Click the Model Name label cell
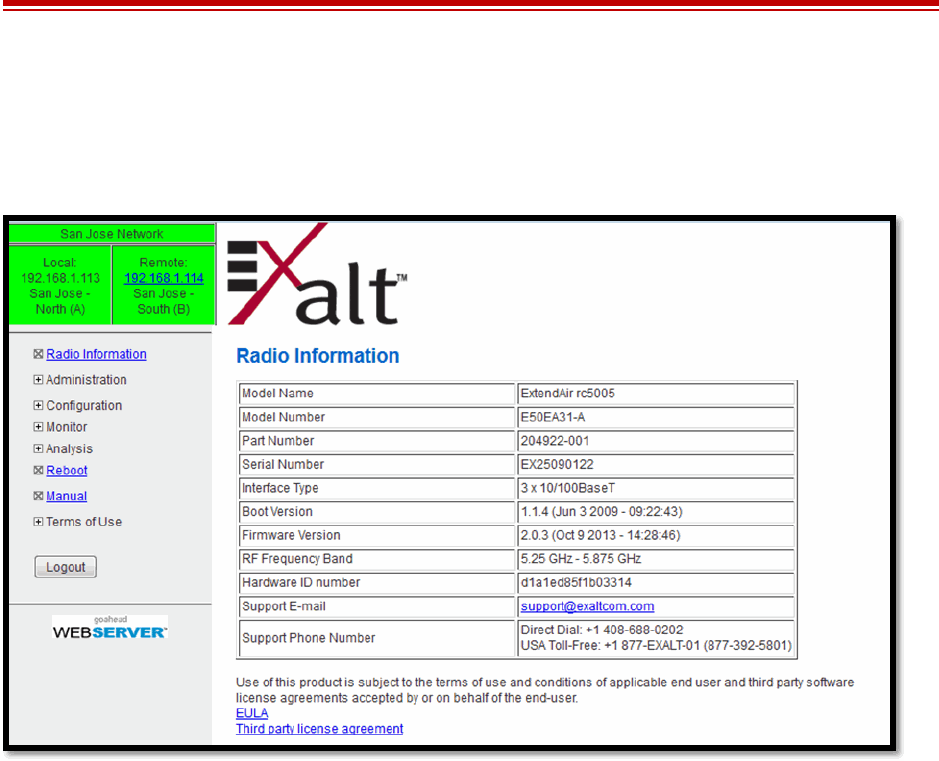Image resolution: width=939 pixels, height=761 pixels. [x=377, y=393]
